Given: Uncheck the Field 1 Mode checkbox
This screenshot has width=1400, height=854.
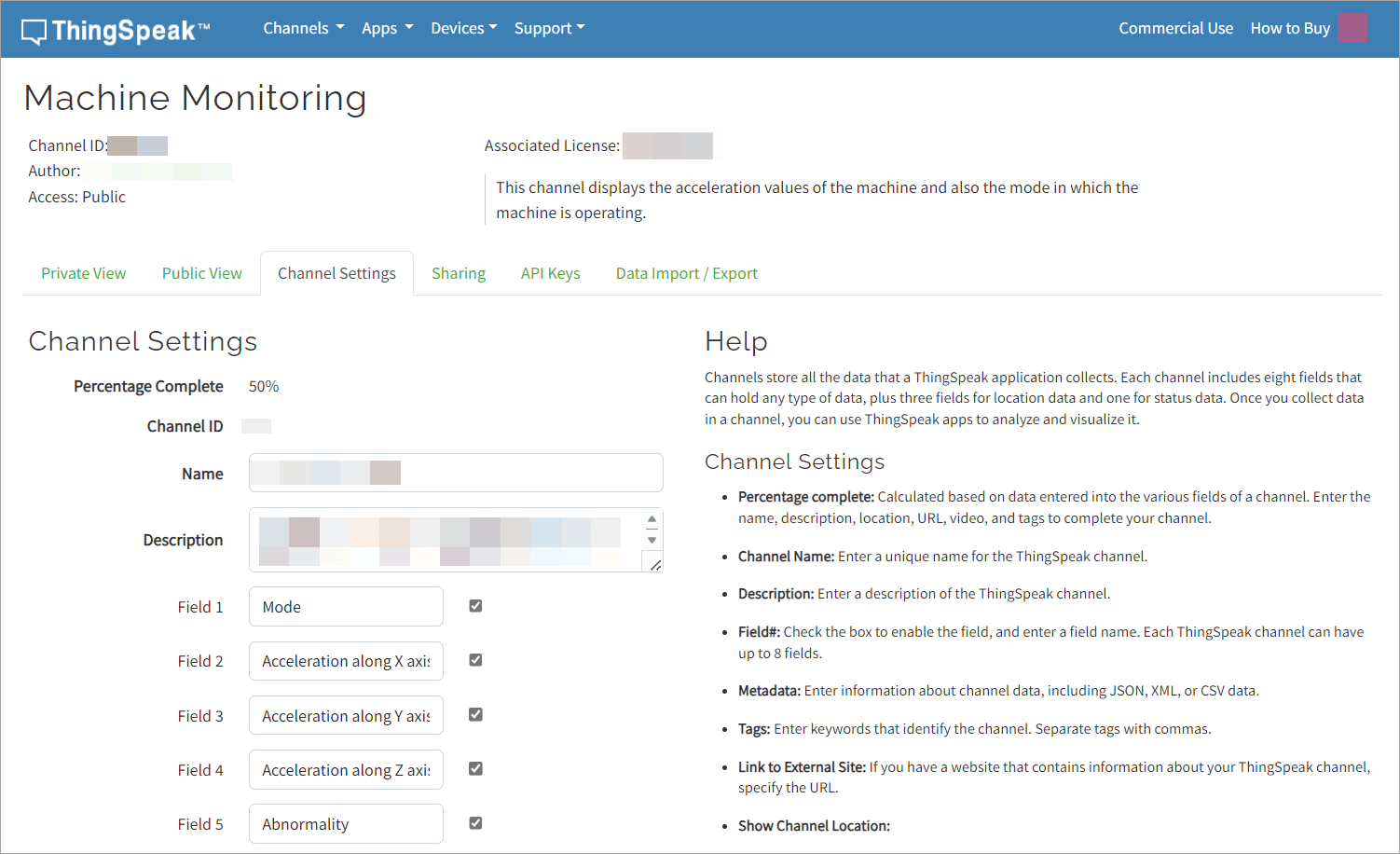Looking at the screenshot, I should [475, 606].
